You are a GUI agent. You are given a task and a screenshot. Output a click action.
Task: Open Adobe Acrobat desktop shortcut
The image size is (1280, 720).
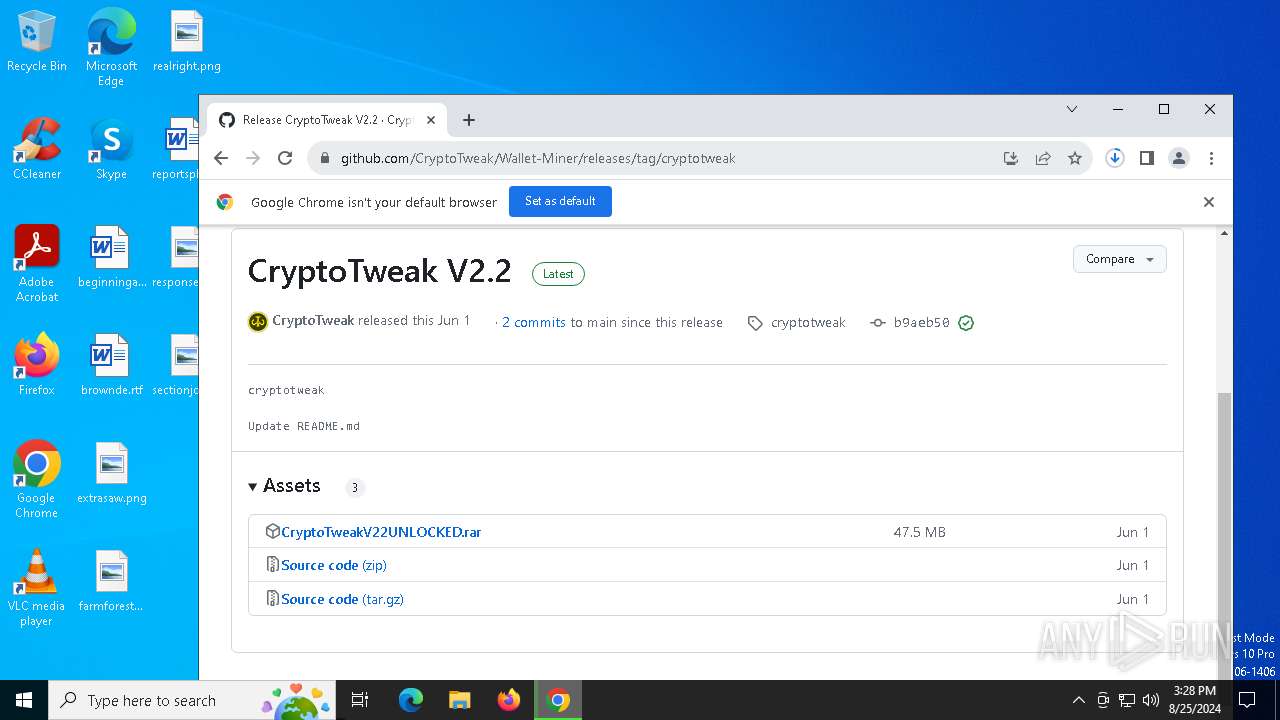(x=37, y=264)
